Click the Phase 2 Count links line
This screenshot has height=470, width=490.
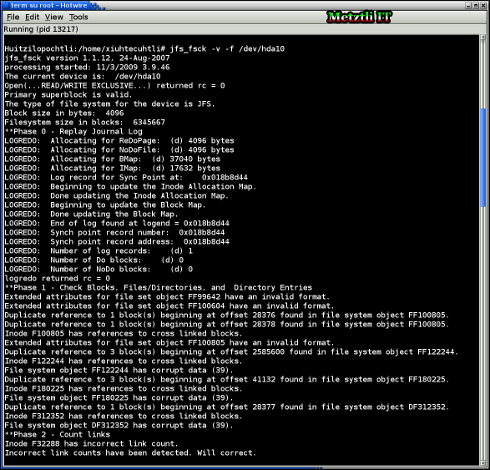(x=57, y=434)
